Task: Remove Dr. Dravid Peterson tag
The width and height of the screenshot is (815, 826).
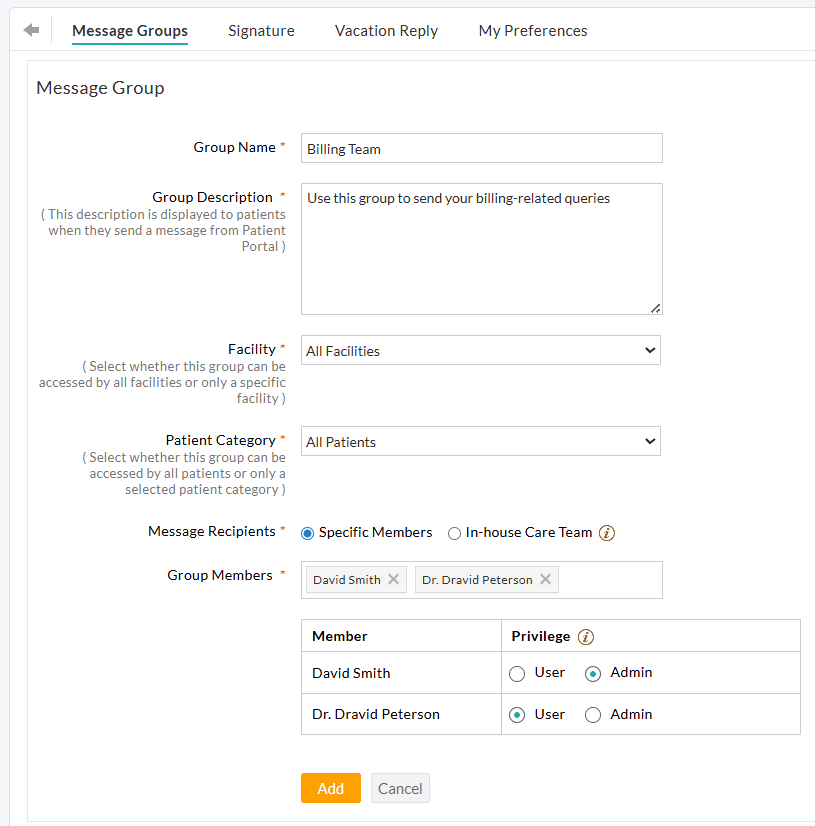Action: click(545, 580)
